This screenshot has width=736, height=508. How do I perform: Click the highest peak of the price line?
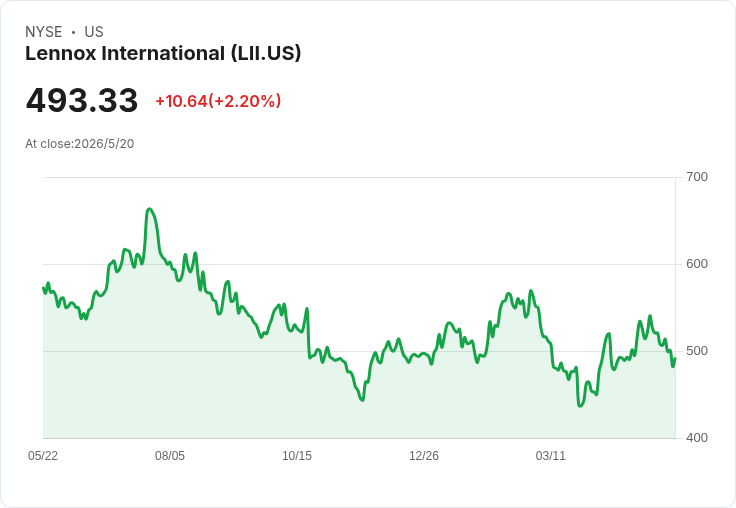tap(149, 208)
